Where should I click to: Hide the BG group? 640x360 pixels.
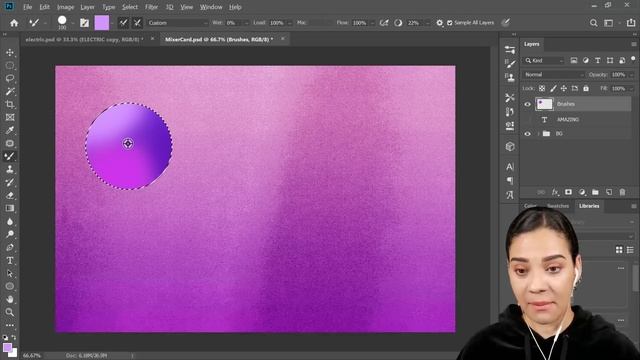point(527,134)
